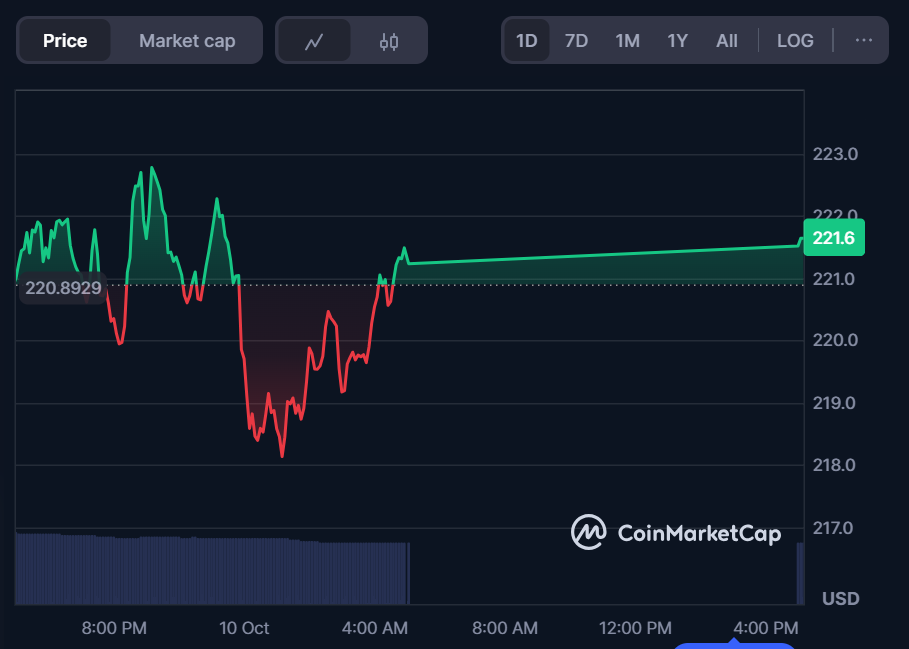Open the three-dot more options menu
Screen dimensions: 909x649
[x=864, y=41]
